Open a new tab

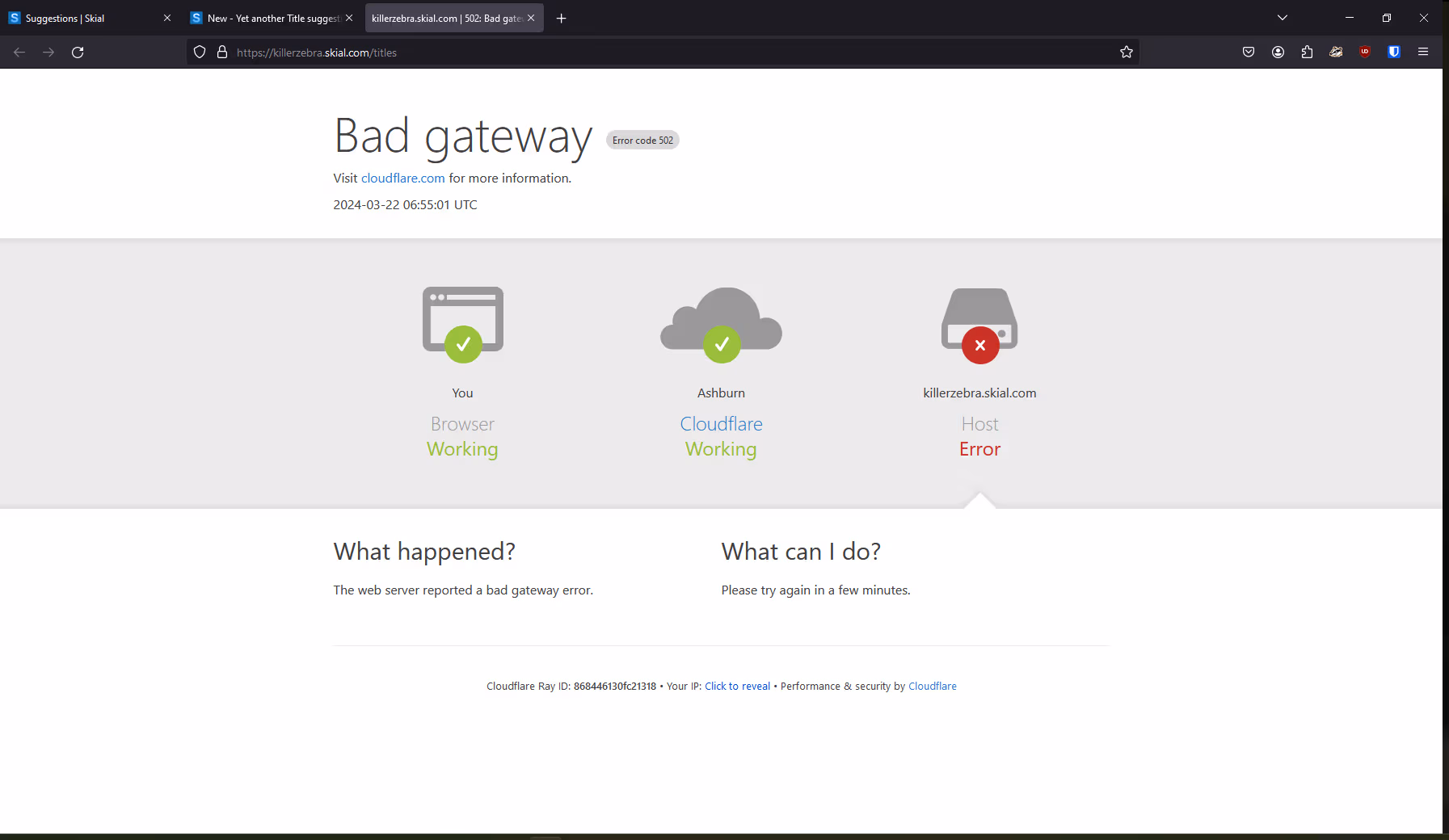562,18
